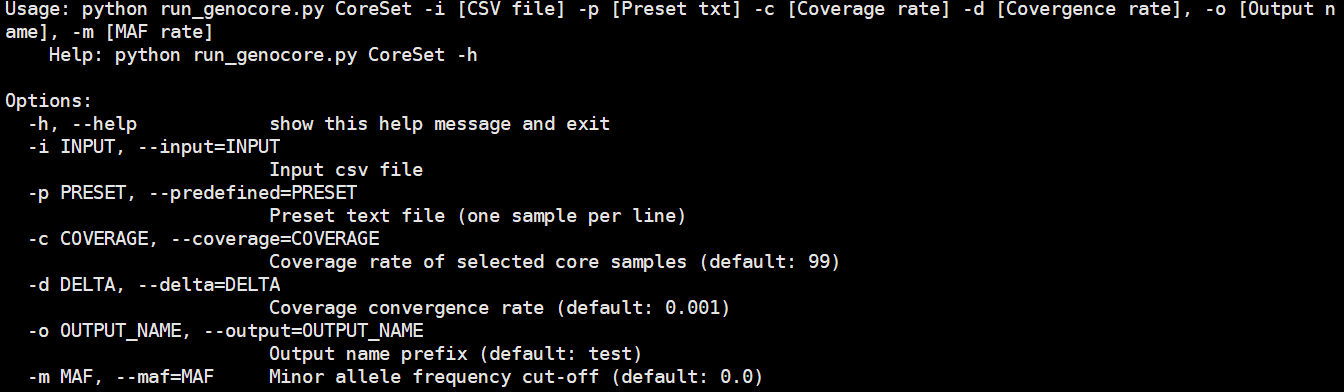Click the 'Options:' heading

click(x=49, y=101)
